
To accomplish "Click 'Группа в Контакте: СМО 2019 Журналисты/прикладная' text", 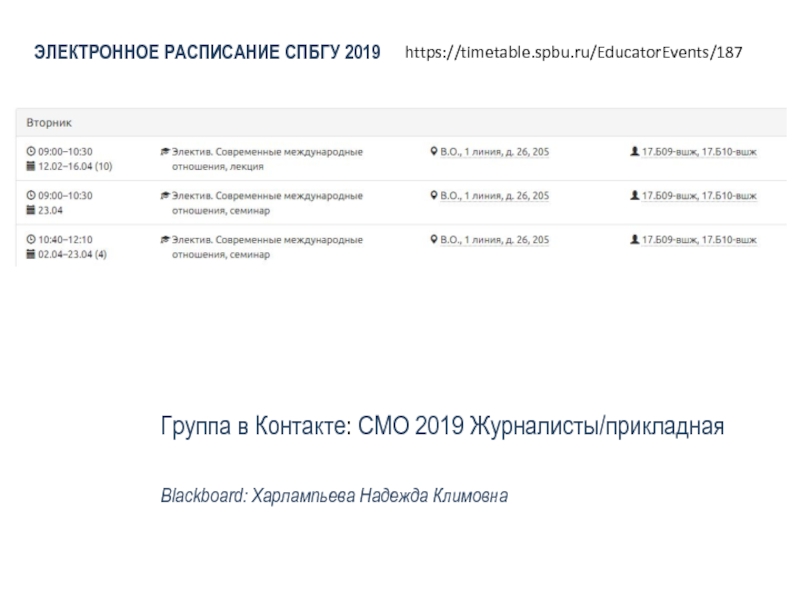I will tap(442, 426).
